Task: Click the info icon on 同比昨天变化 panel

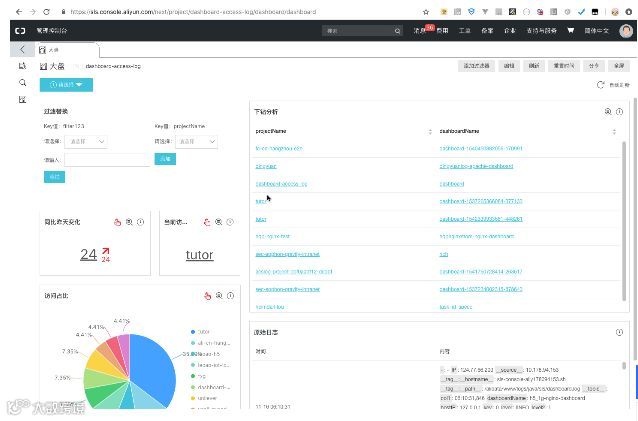Action: 140,222
